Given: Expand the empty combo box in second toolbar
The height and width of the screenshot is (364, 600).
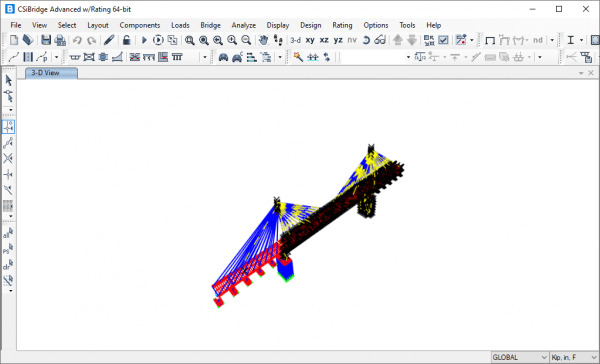Looking at the screenshot, I should click(x=376, y=57).
